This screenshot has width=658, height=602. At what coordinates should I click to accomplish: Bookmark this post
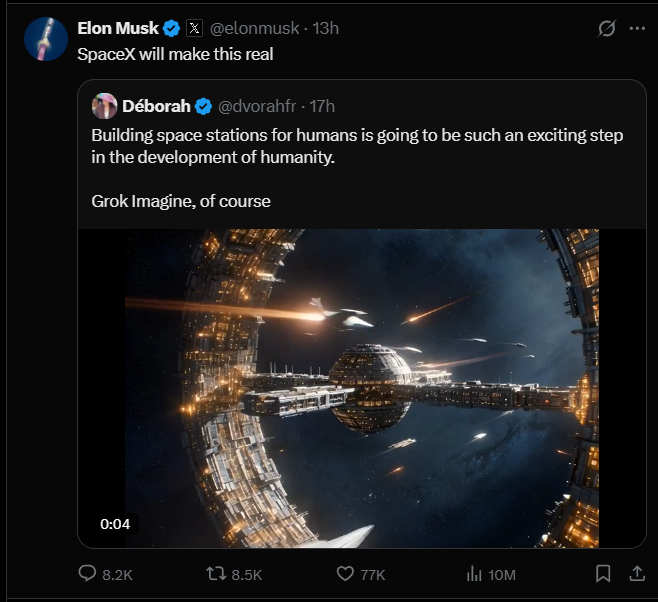point(603,574)
